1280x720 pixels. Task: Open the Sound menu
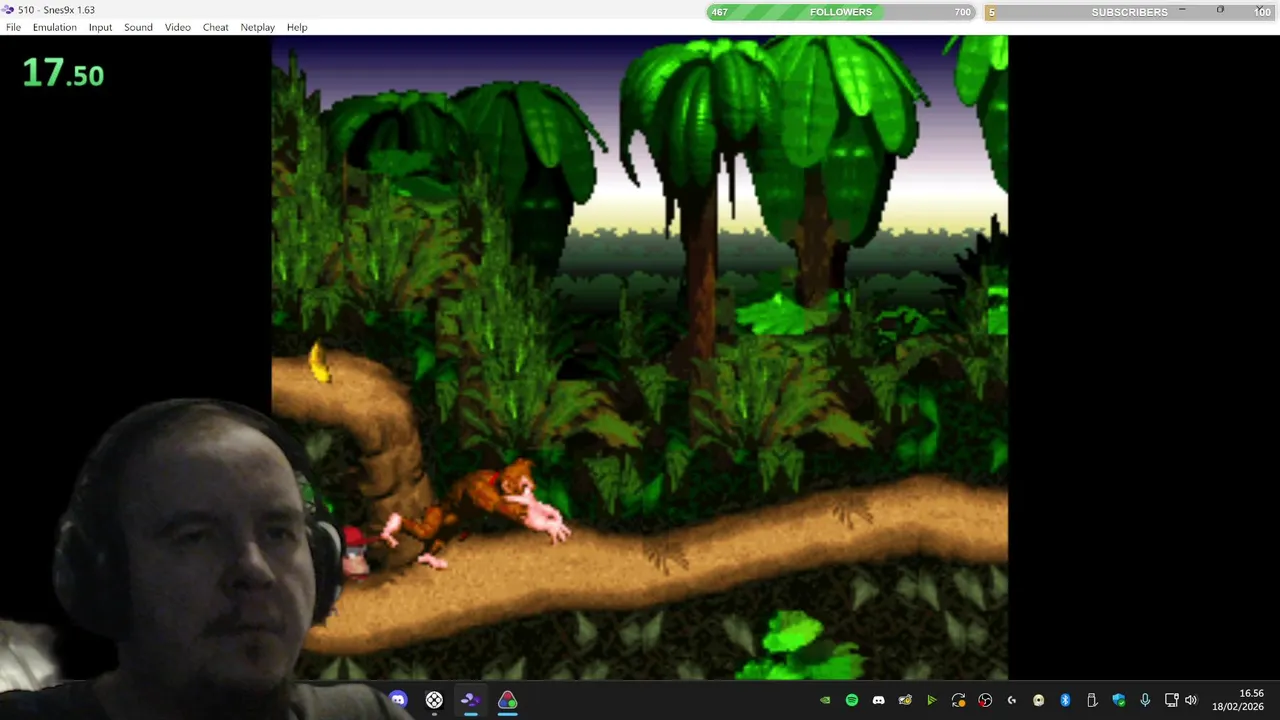coord(138,27)
